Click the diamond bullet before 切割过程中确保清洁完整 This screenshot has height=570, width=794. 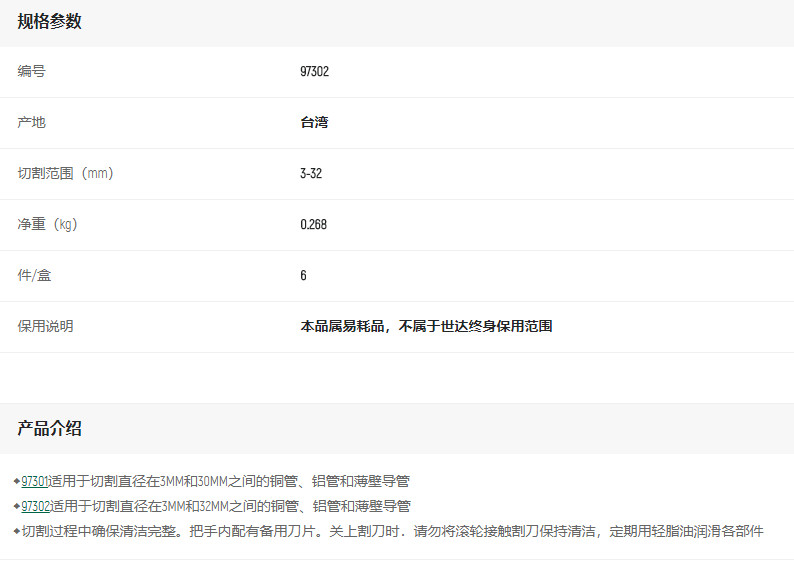click(16, 531)
